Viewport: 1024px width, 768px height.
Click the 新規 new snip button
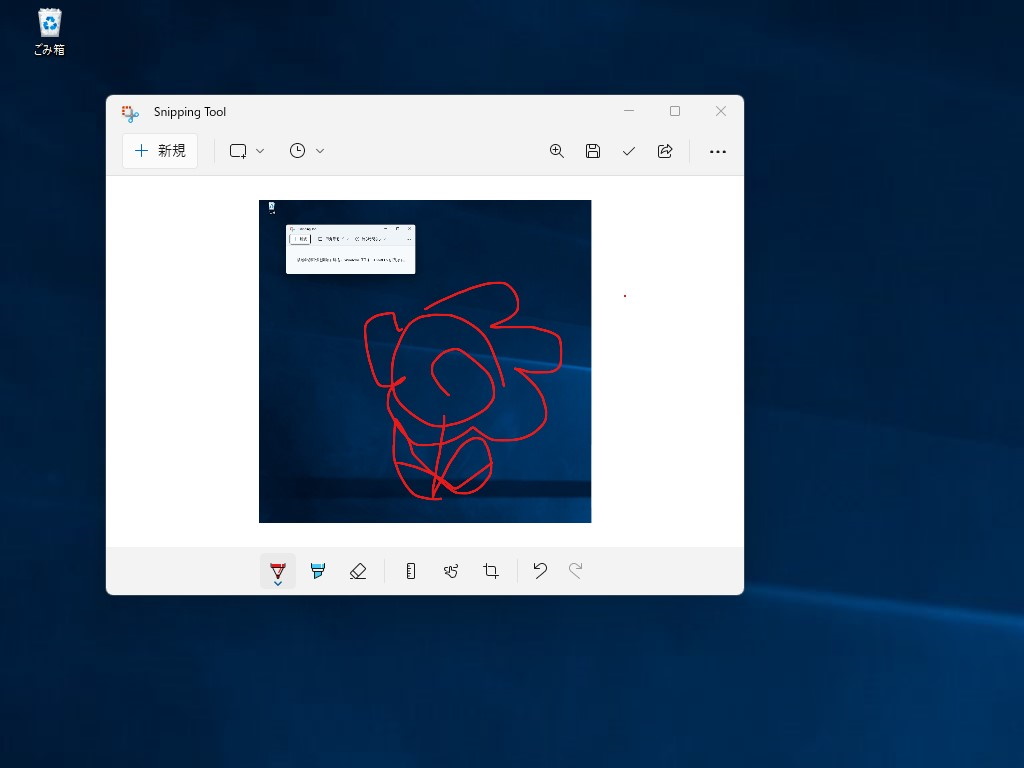[160, 151]
